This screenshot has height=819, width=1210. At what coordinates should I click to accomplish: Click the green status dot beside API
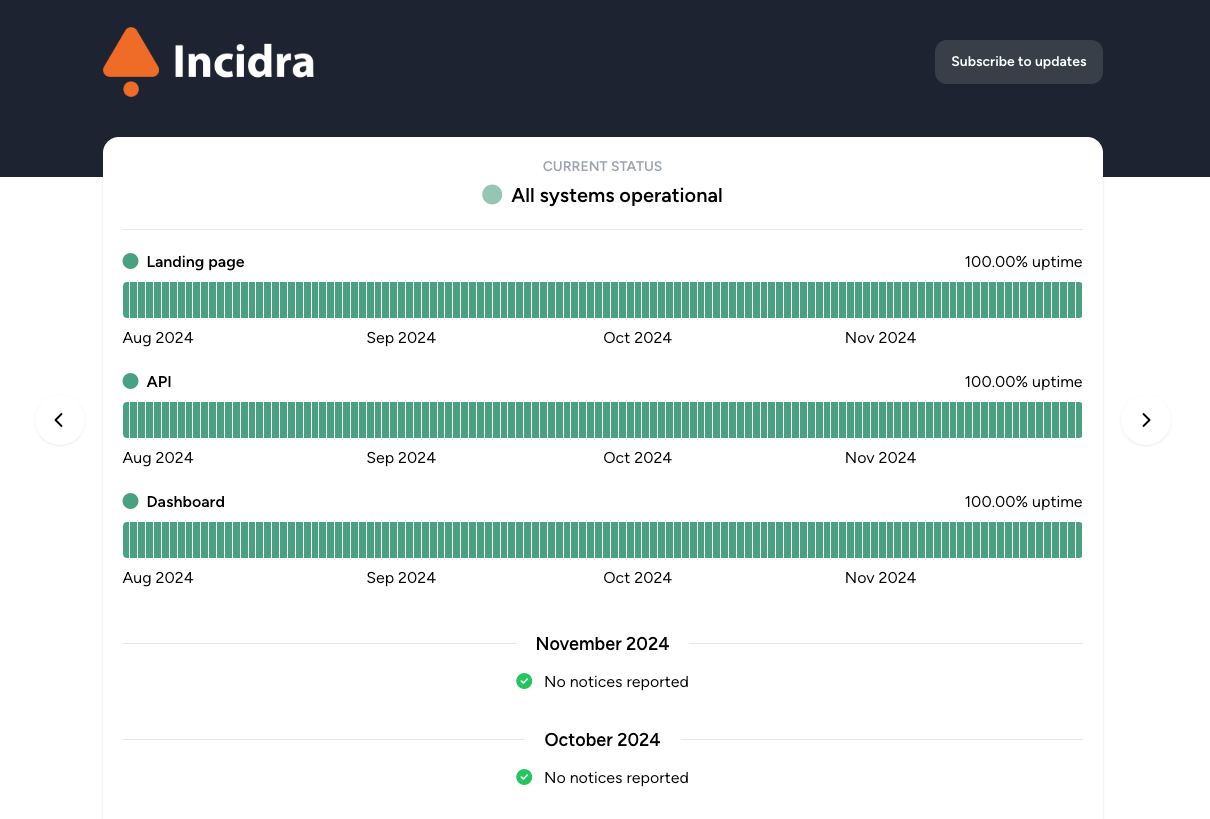pyautogui.click(x=130, y=381)
